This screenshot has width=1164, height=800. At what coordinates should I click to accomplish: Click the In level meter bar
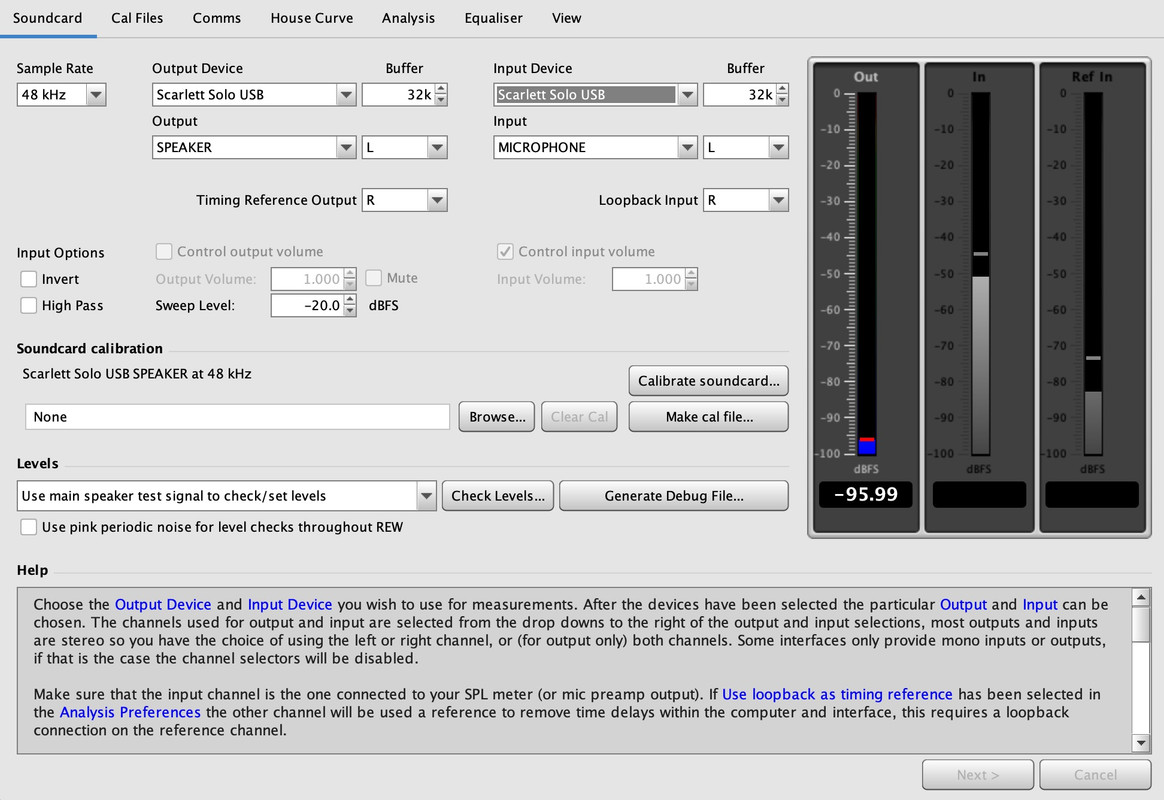pyautogui.click(x=980, y=273)
